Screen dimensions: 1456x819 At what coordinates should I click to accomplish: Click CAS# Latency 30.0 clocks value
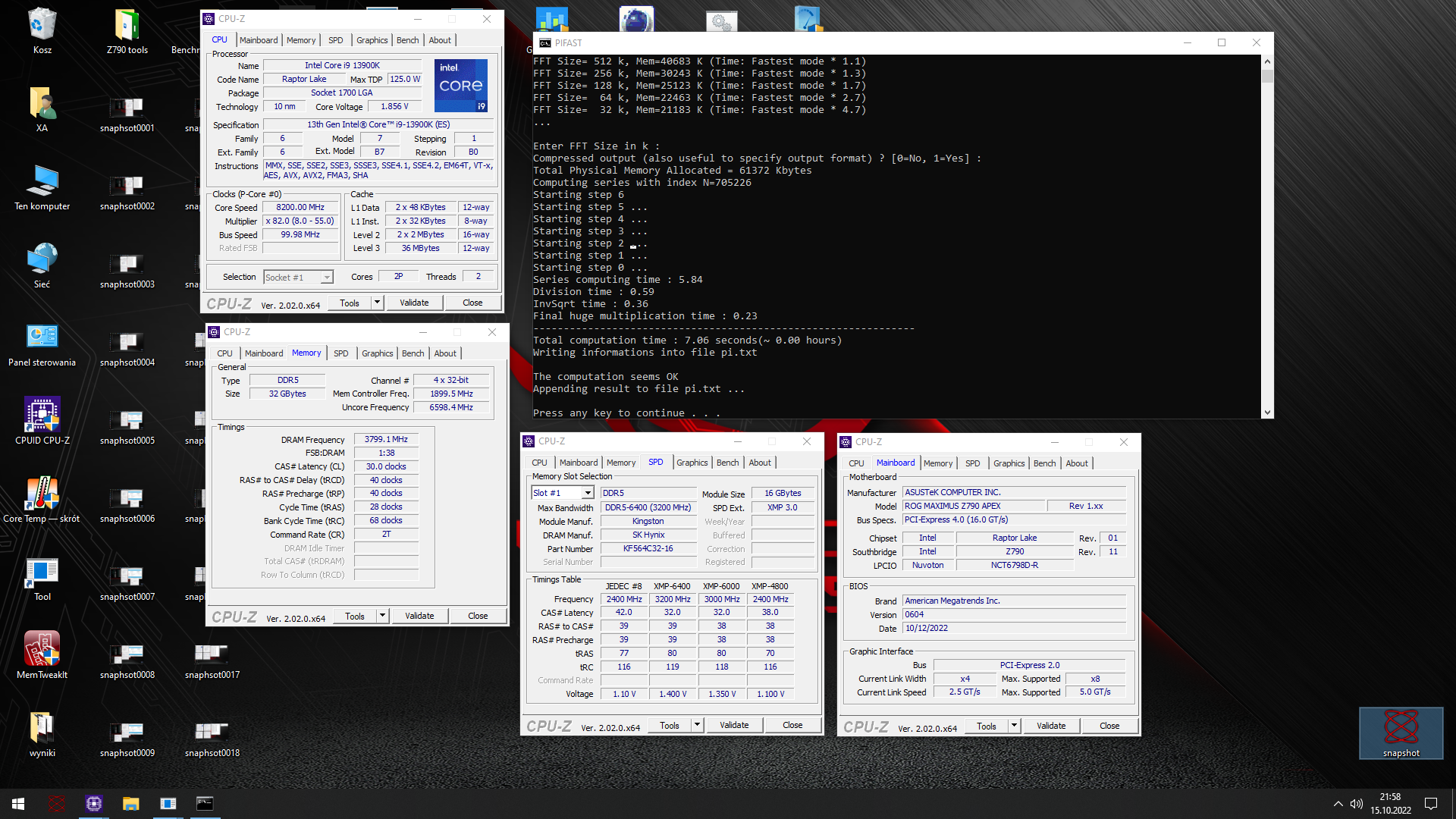[x=386, y=466]
